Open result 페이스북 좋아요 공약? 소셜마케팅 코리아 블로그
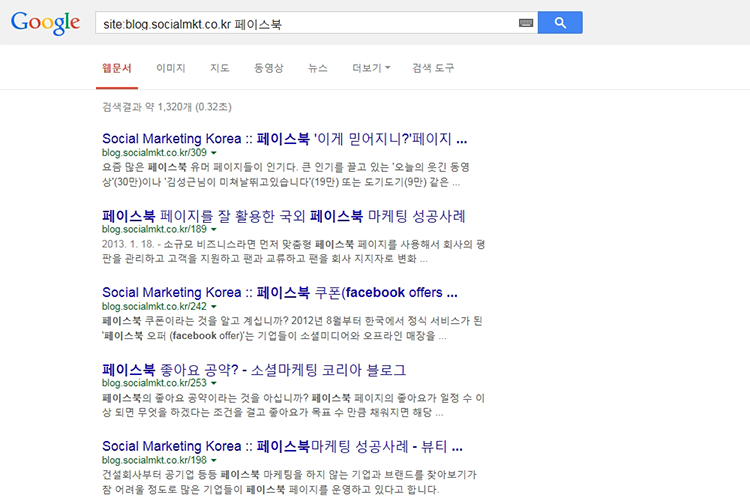The width and height of the screenshot is (750, 500). point(254,370)
